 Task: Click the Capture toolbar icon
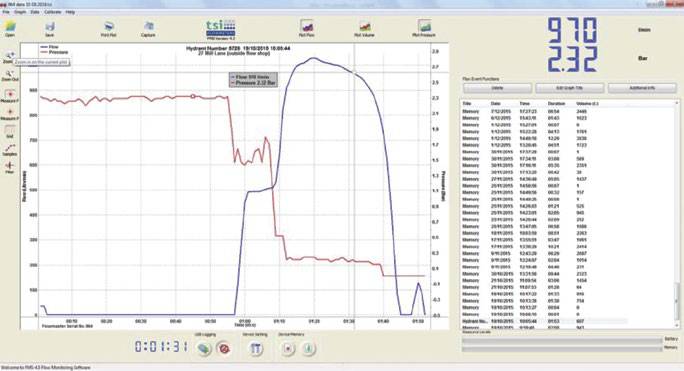(148, 27)
